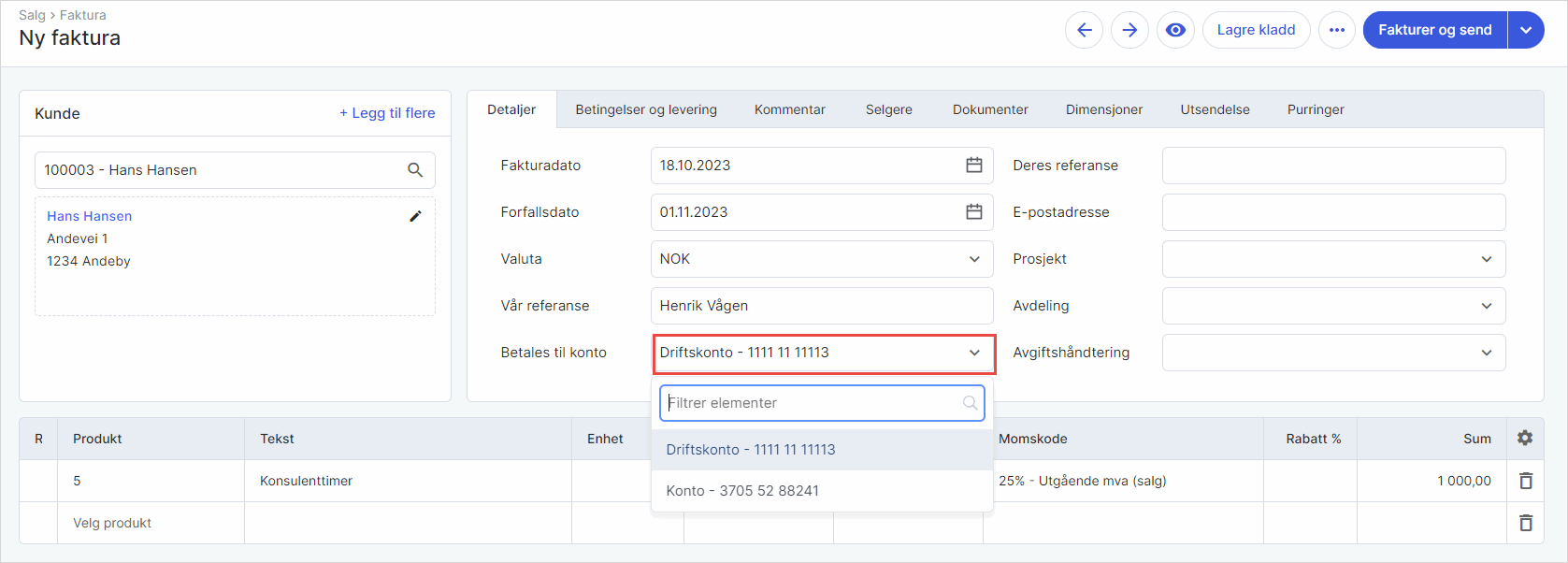This screenshot has height=563, width=1568.
Task: Search customers using the magnifier icon
Action: [x=415, y=170]
